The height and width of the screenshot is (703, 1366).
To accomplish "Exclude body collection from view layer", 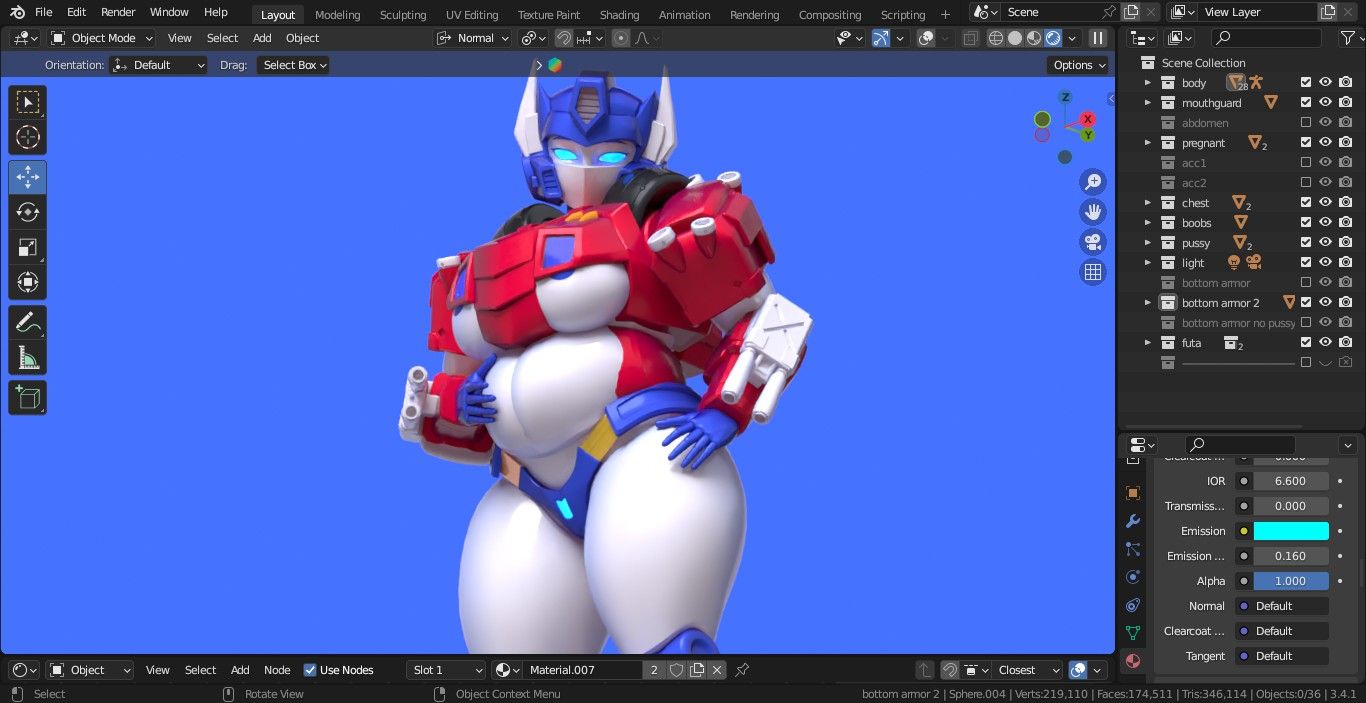I will [x=1305, y=83].
